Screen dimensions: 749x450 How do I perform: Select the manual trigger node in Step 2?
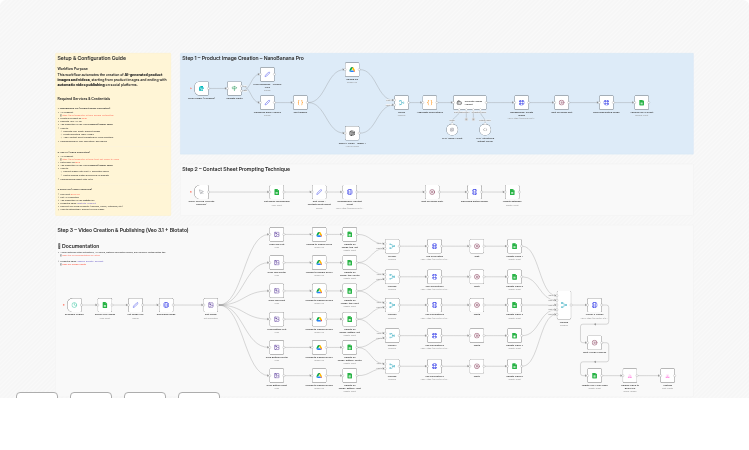point(201,191)
